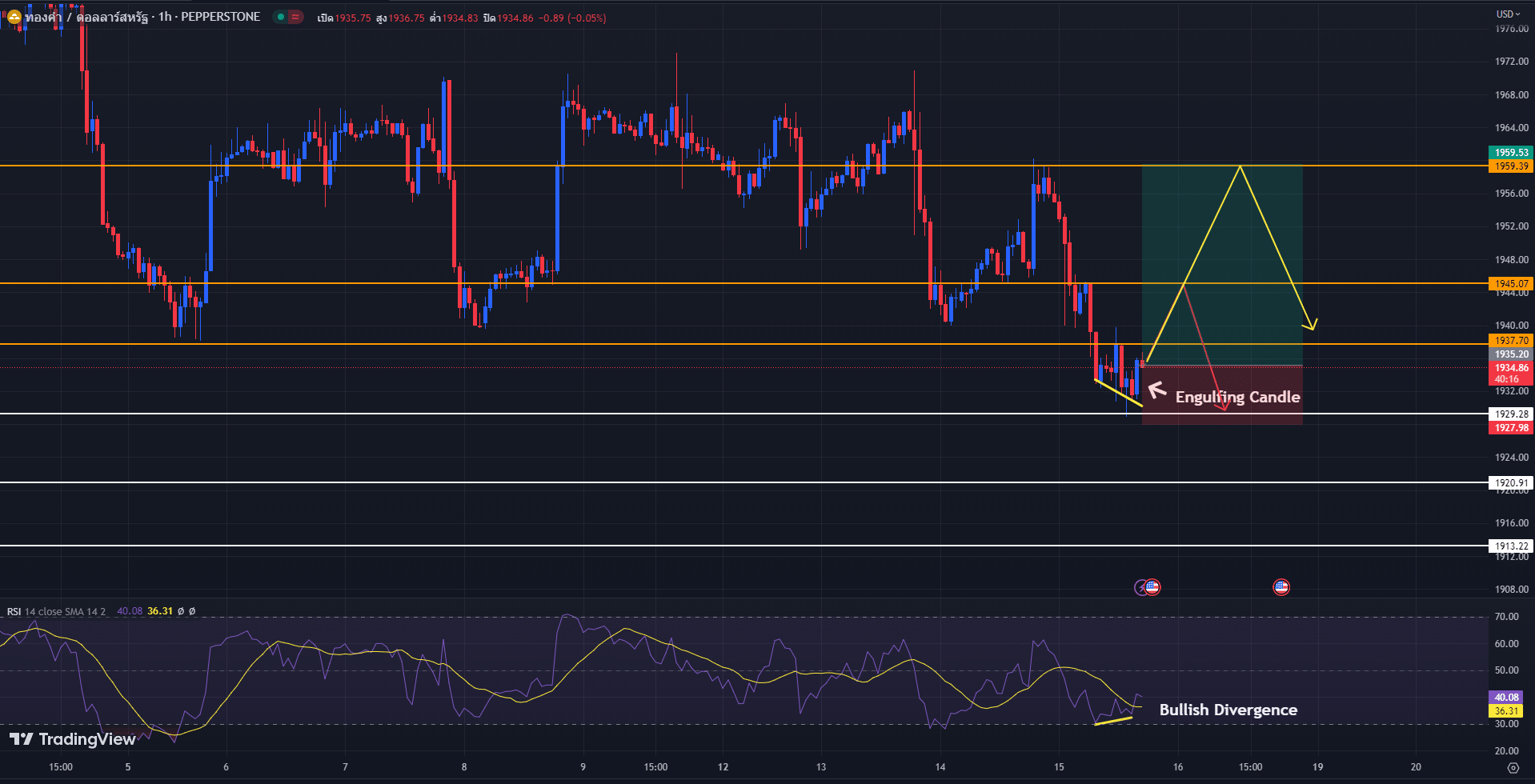Click the green market status dot
Image resolution: width=1535 pixels, height=784 pixels.
click(x=280, y=17)
